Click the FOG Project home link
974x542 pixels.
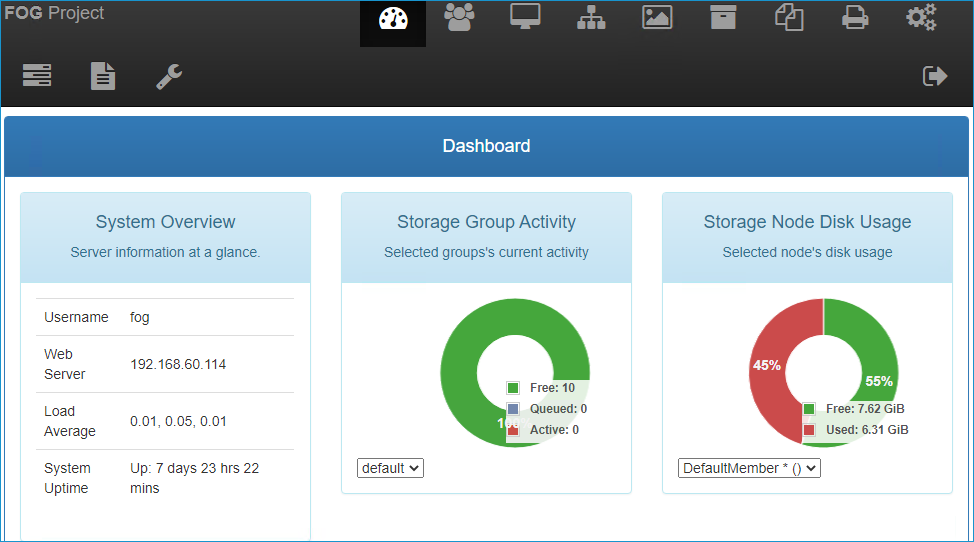(54, 14)
